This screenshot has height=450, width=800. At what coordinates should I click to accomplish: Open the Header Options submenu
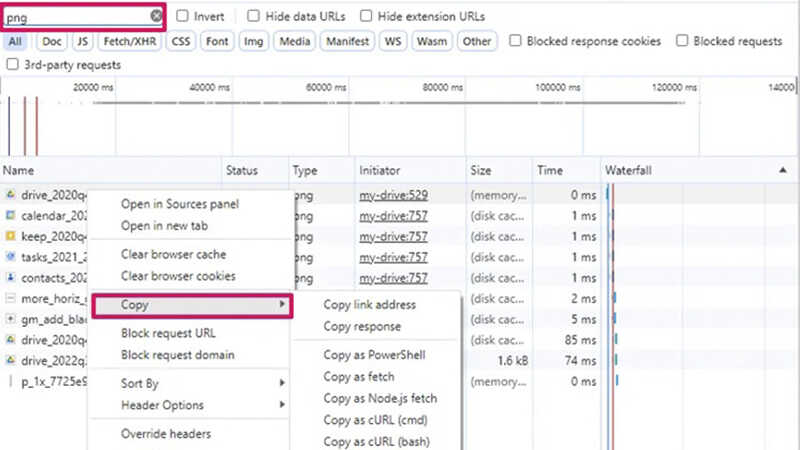tap(190, 405)
